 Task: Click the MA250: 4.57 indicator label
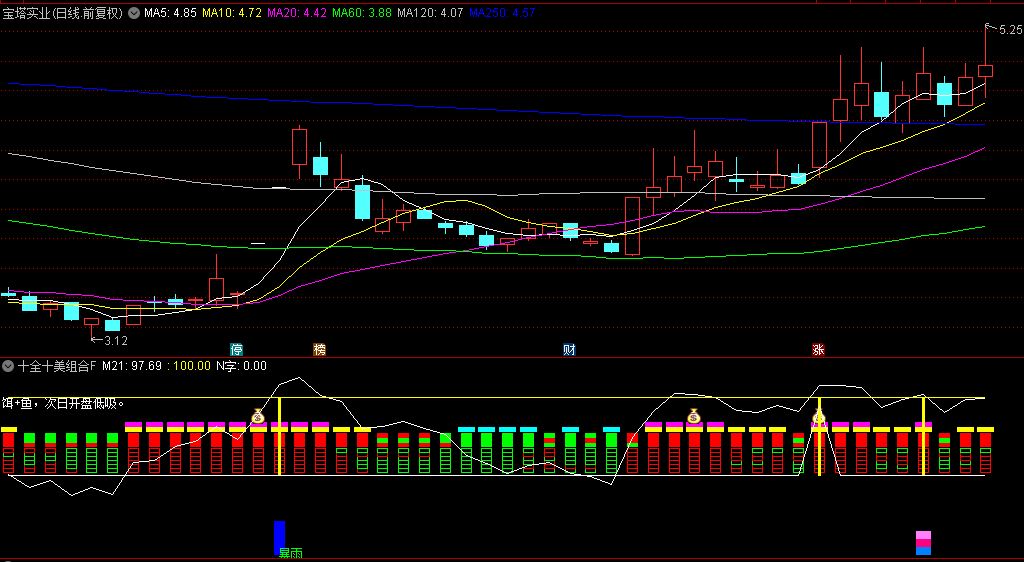pos(502,13)
